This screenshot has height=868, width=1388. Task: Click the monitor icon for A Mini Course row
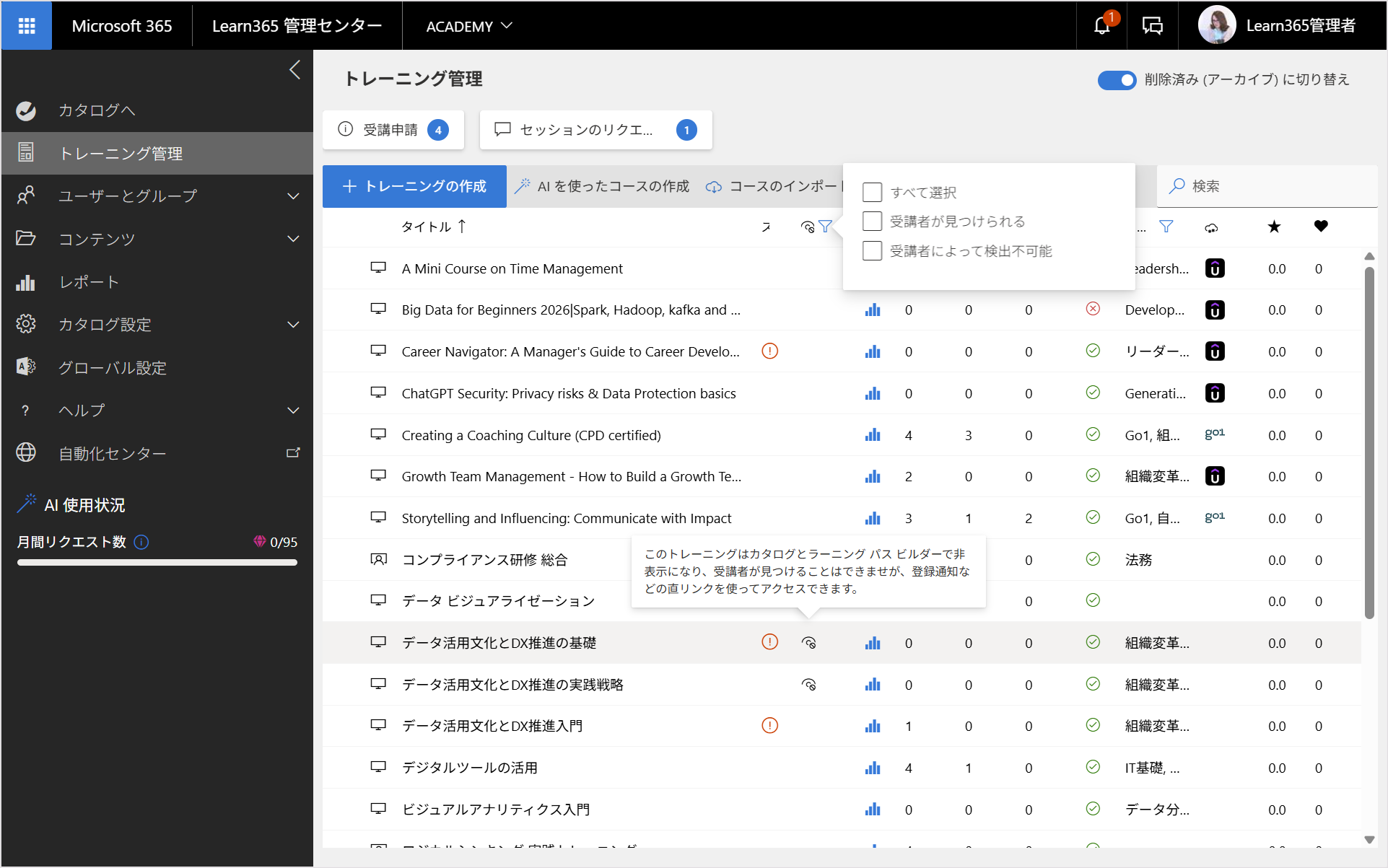point(378,268)
